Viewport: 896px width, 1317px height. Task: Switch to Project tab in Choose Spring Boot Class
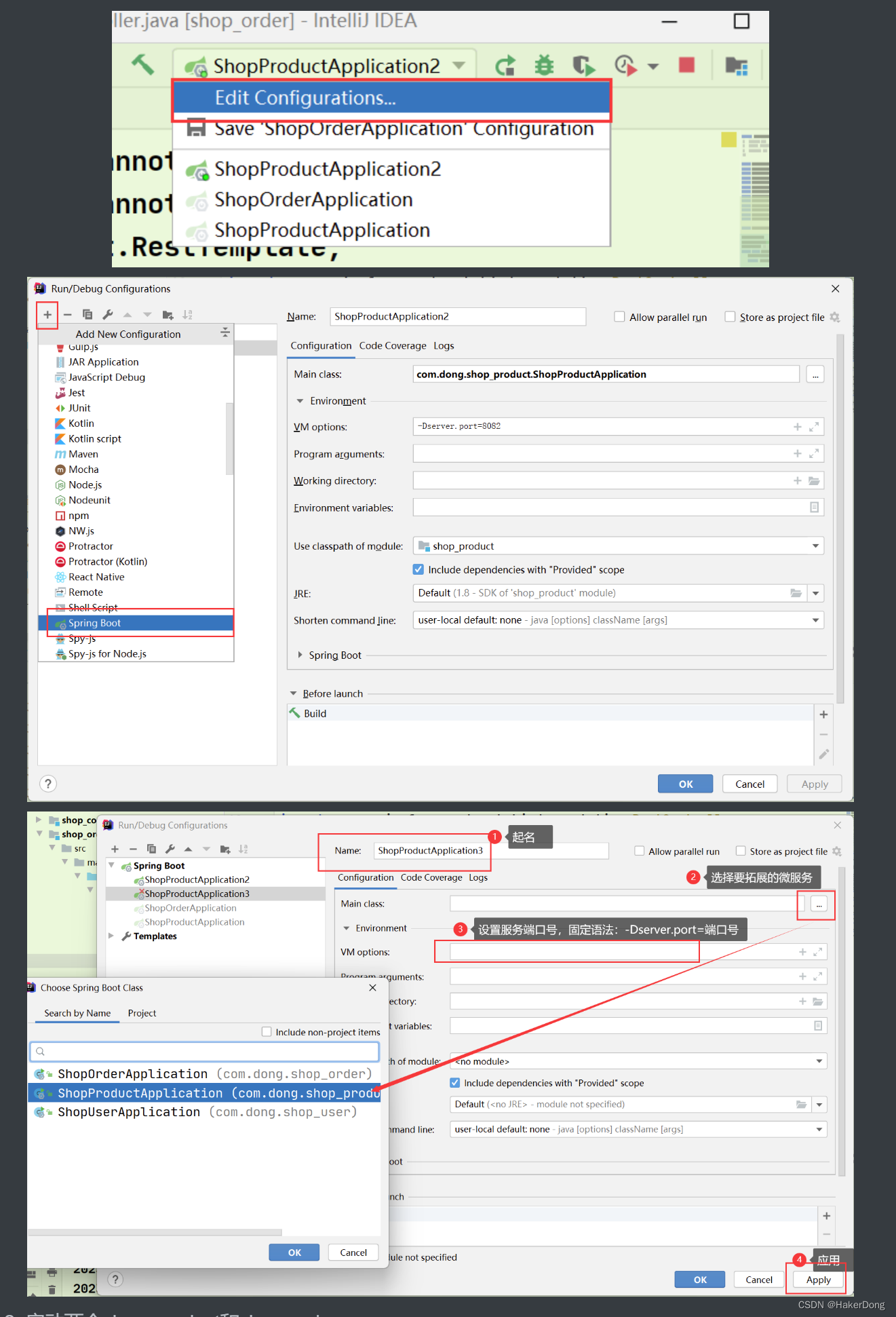[x=142, y=1013]
